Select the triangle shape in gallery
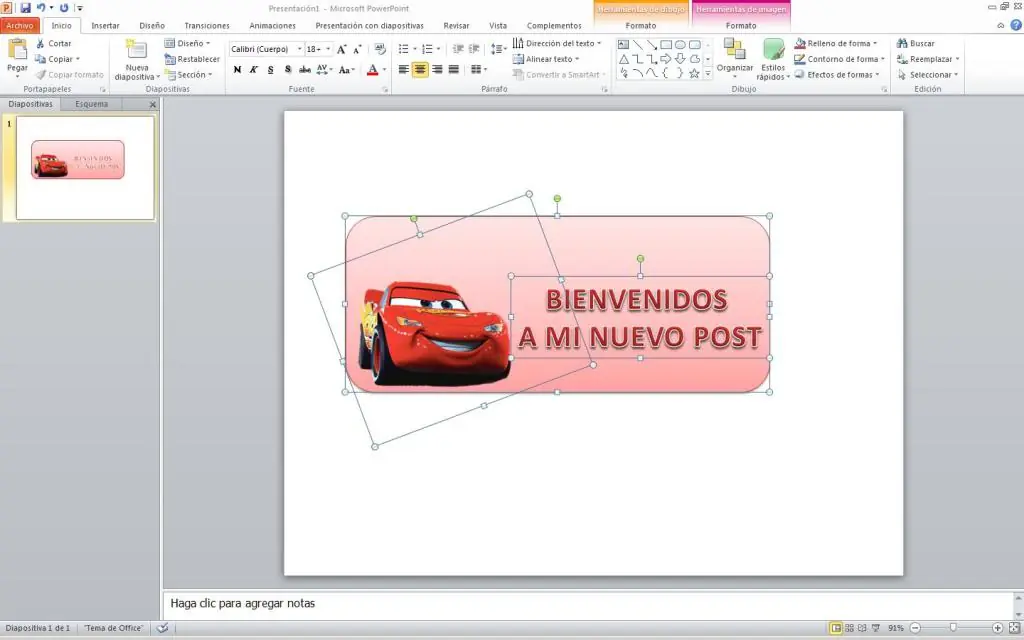Image resolution: width=1024 pixels, height=640 pixels. click(x=624, y=59)
